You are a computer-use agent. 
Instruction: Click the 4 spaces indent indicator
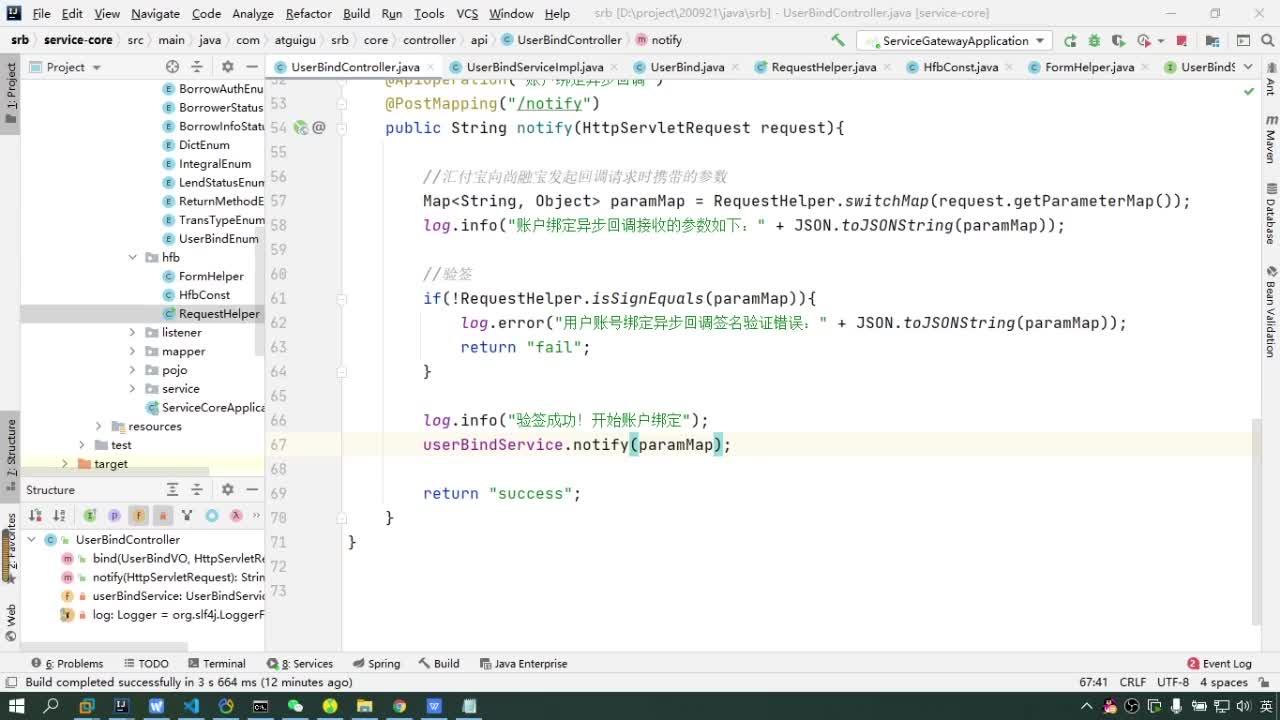[x=1224, y=682]
